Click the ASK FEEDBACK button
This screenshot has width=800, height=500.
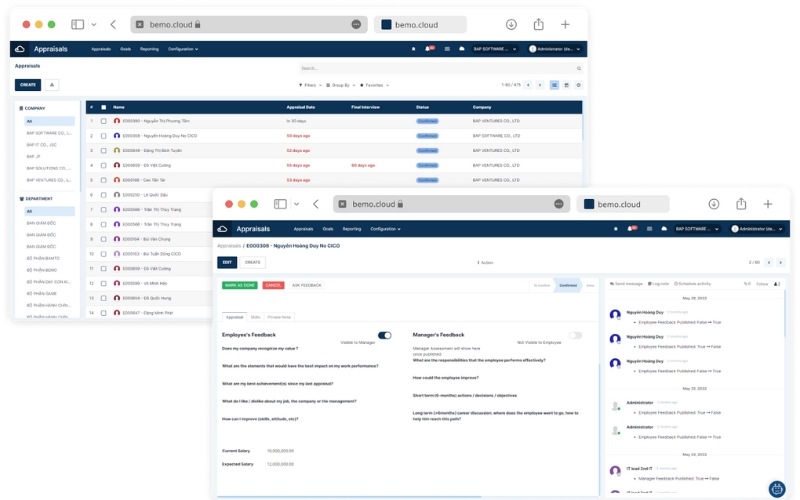307,285
